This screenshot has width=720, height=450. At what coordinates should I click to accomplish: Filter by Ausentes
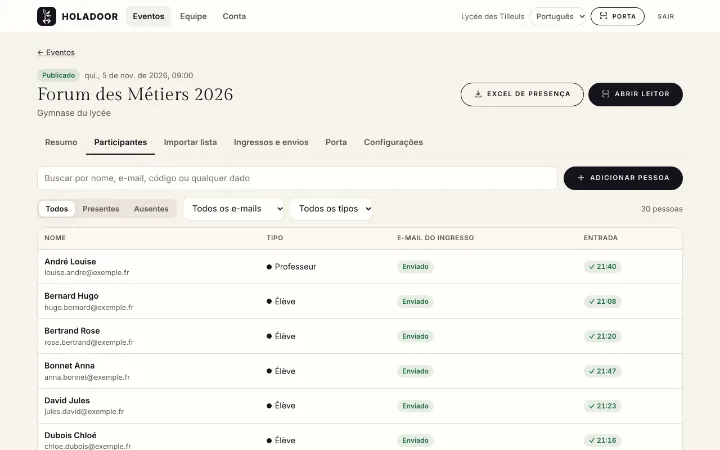point(151,209)
